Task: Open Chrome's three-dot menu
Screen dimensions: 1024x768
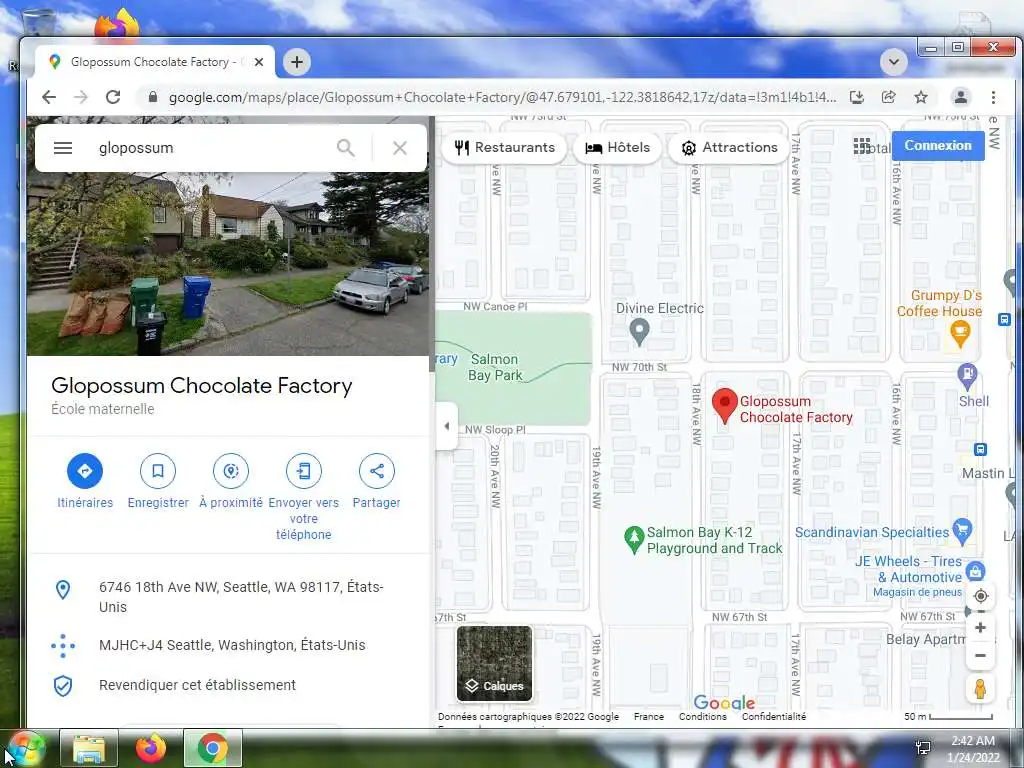Action: click(x=993, y=97)
